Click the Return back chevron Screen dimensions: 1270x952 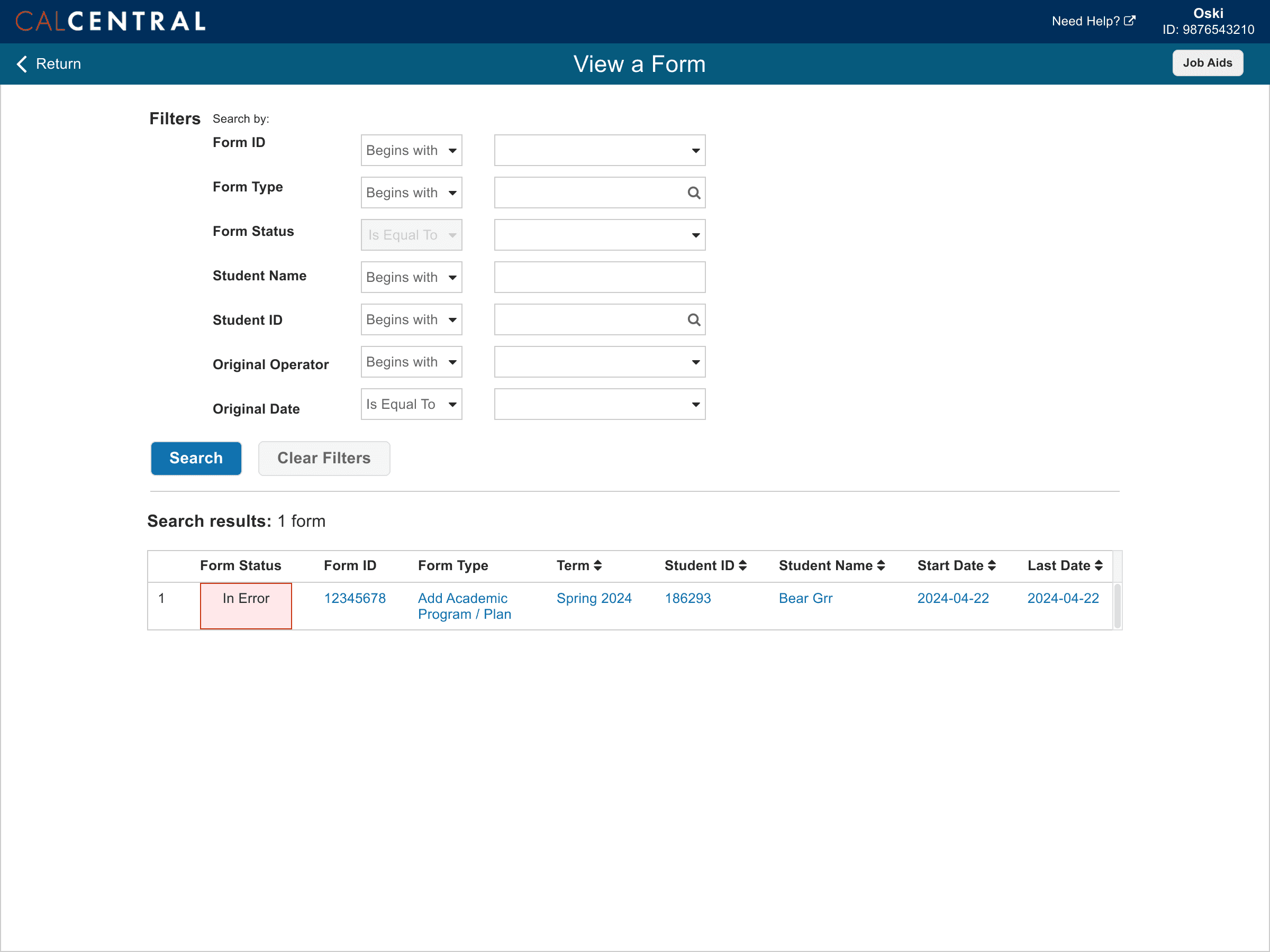pos(22,63)
